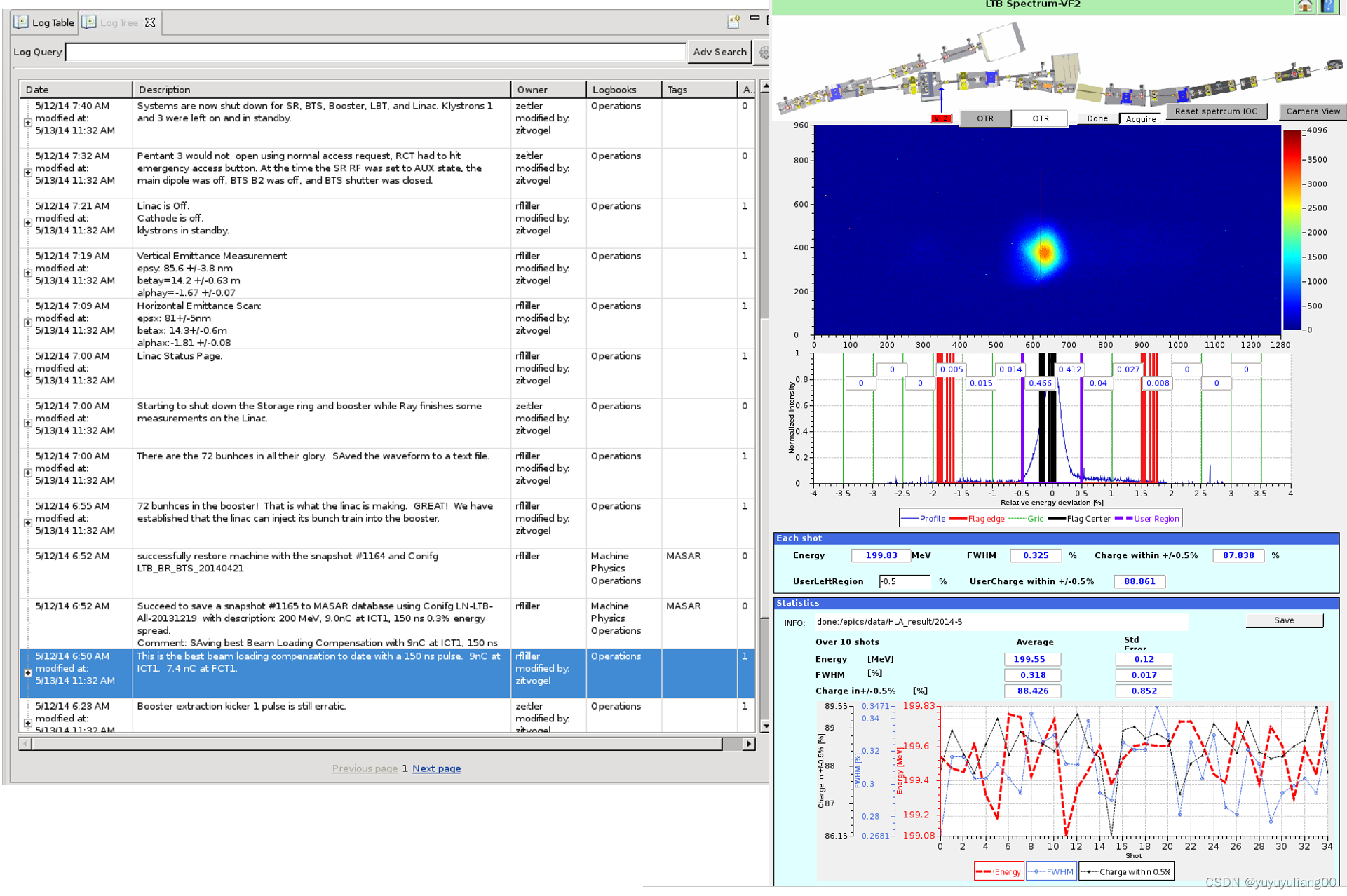
Task: Click the beam spot in the camera image
Action: pos(1043,252)
